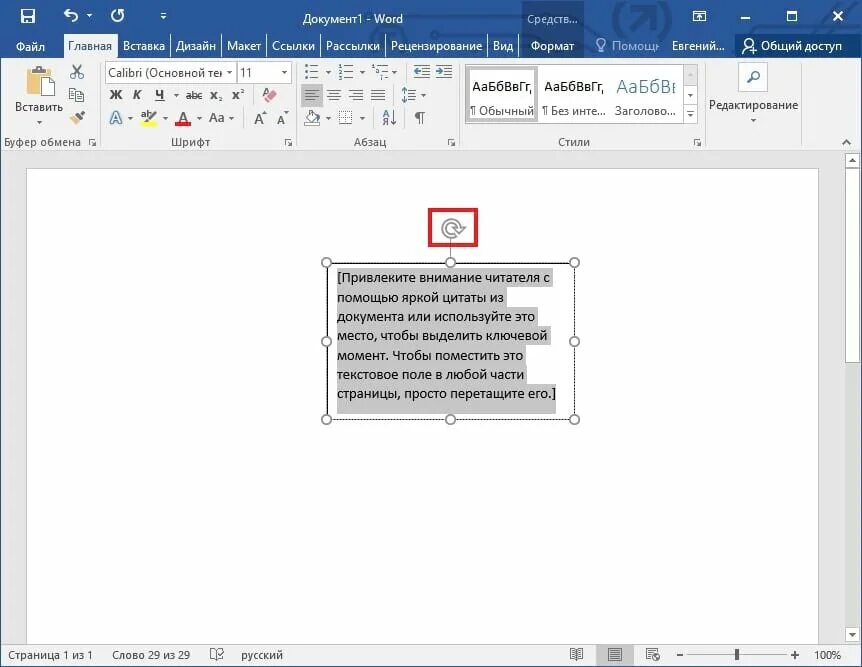Switch to the Дизайн tab

(196, 46)
